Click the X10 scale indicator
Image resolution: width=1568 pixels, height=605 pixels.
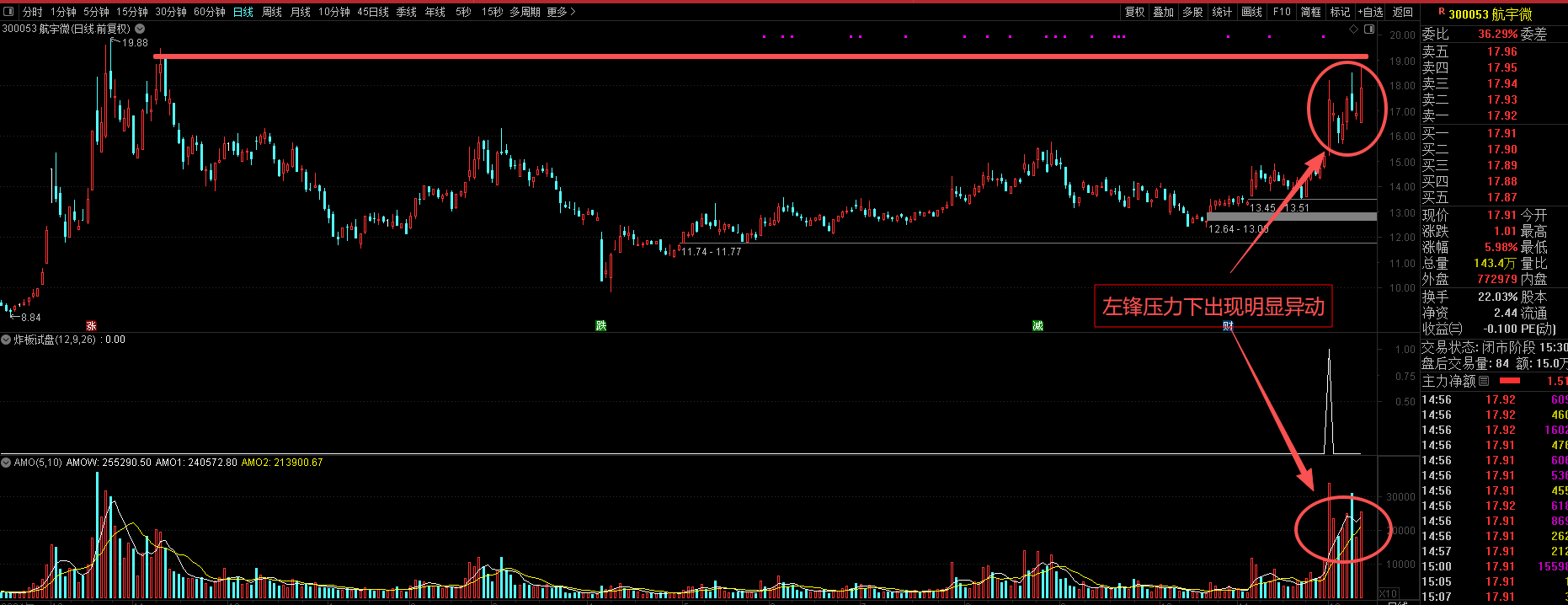coord(1388,594)
